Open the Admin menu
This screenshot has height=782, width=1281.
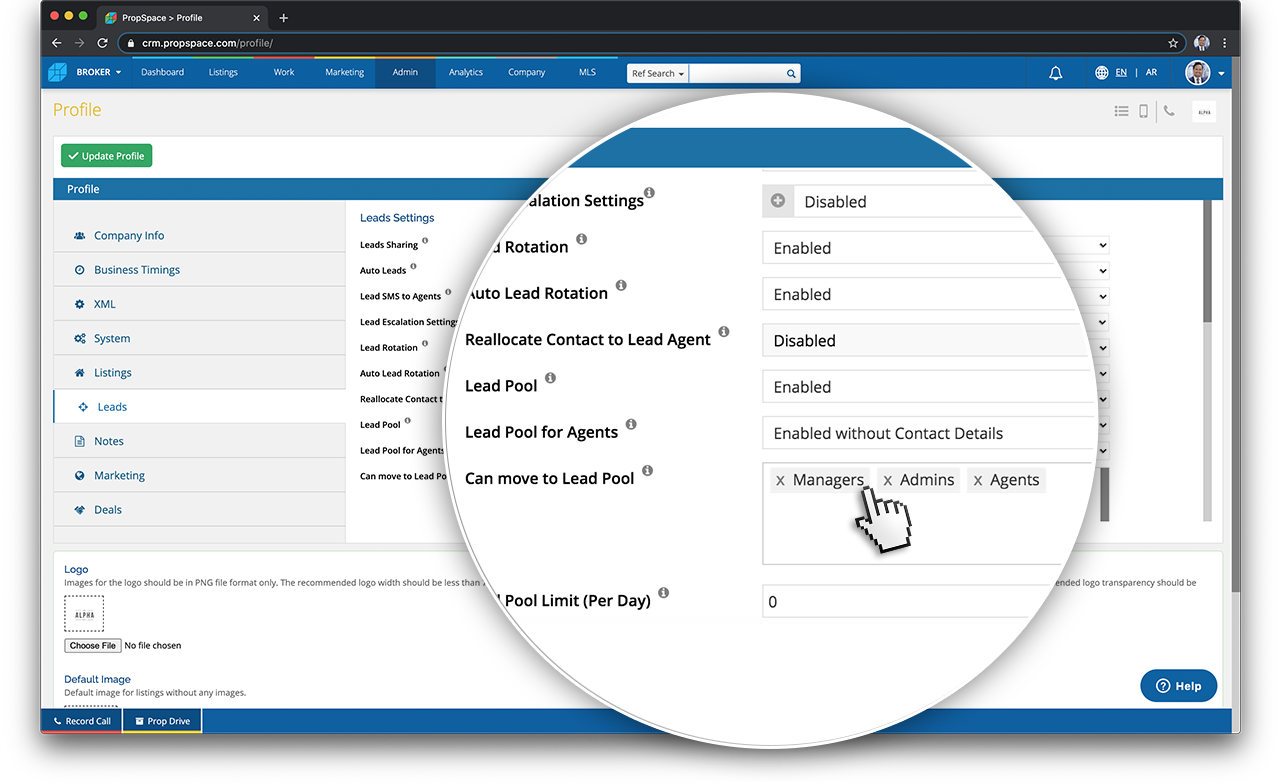click(x=405, y=72)
